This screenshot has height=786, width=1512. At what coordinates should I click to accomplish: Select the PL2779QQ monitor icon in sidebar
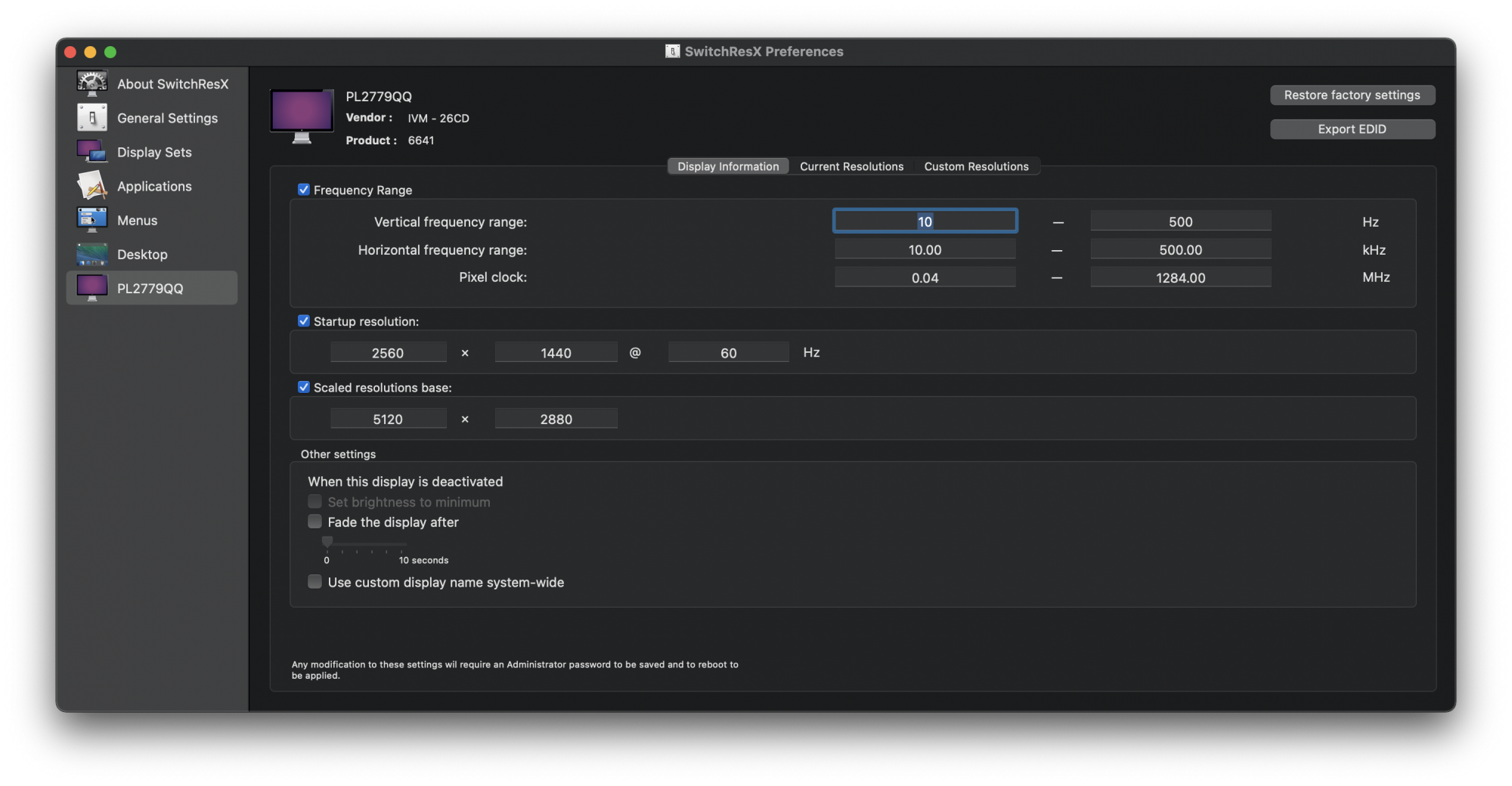(91, 288)
